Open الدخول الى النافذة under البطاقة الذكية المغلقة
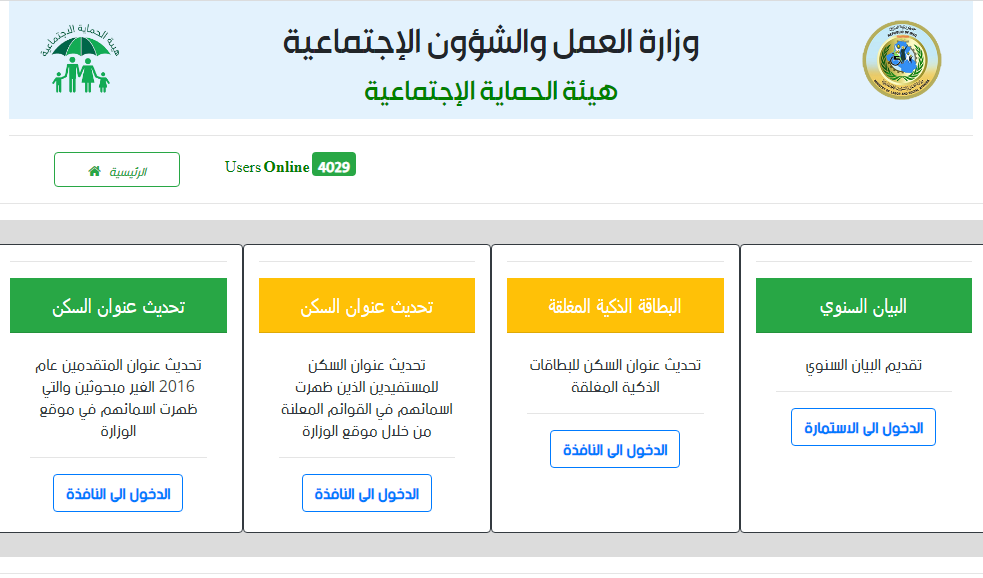The width and height of the screenshot is (983, 578). (x=615, y=449)
